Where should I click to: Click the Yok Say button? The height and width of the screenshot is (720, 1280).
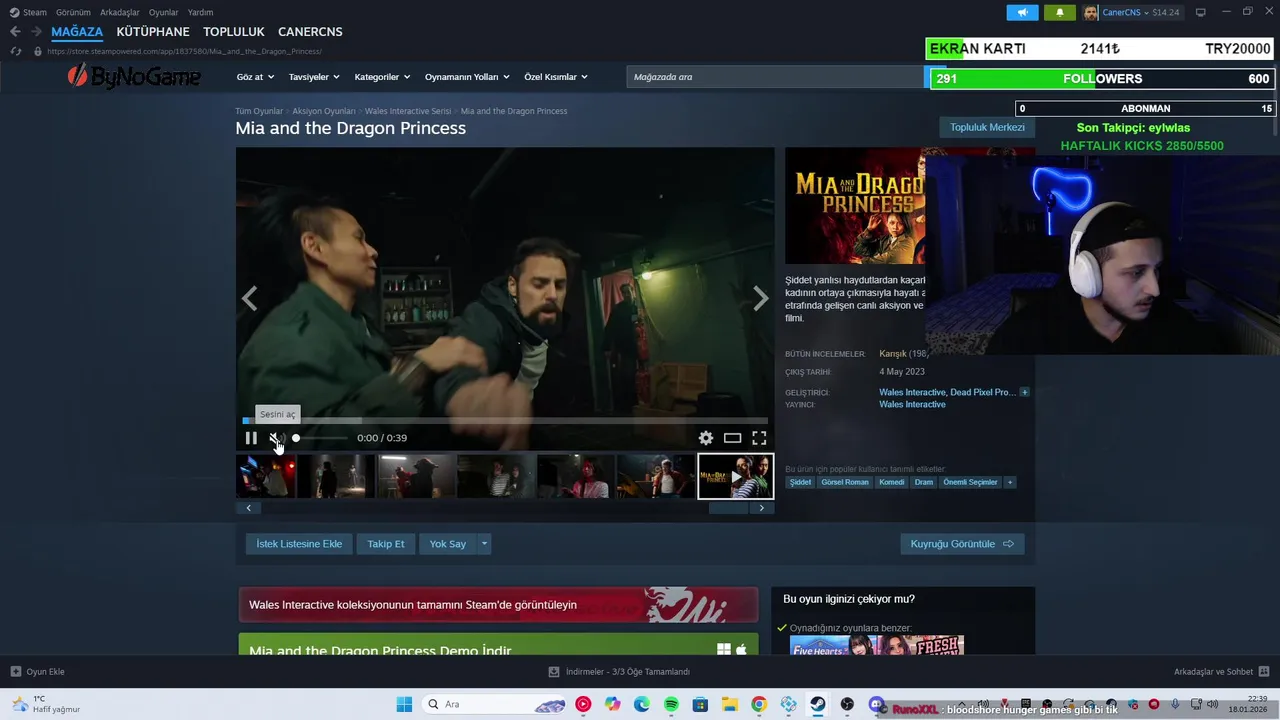pyautogui.click(x=448, y=544)
